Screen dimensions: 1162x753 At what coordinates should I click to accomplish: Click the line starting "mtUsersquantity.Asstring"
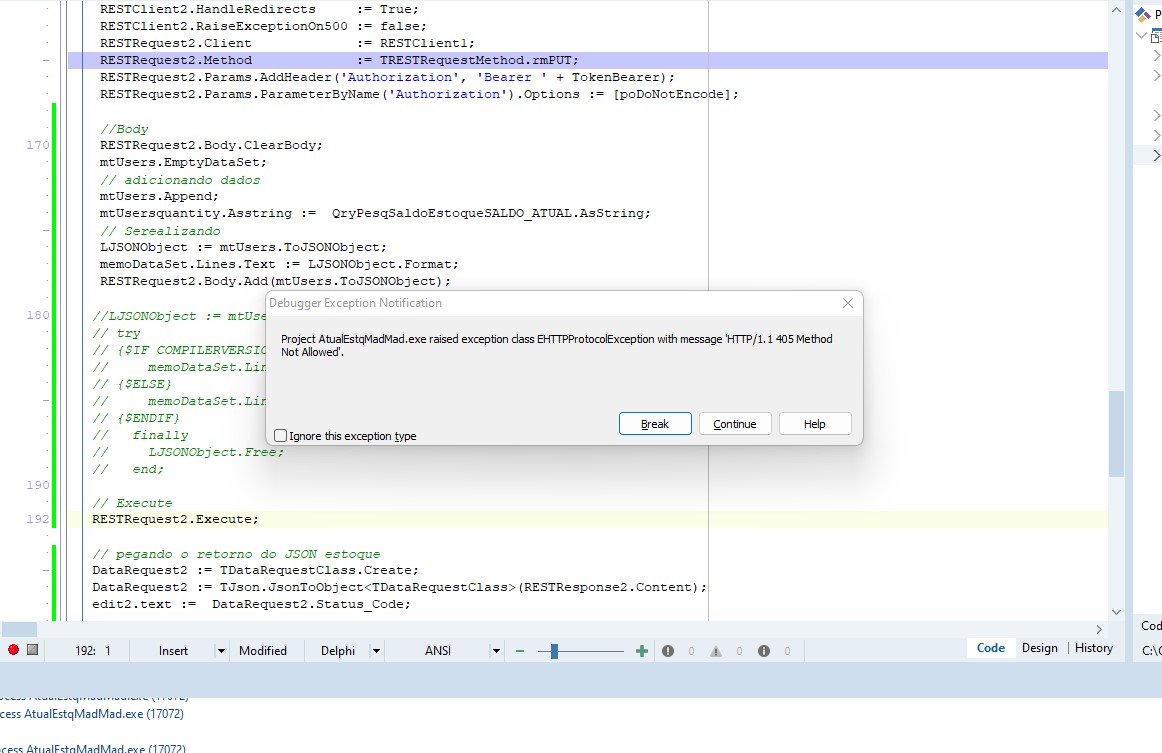pyautogui.click(x=375, y=213)
